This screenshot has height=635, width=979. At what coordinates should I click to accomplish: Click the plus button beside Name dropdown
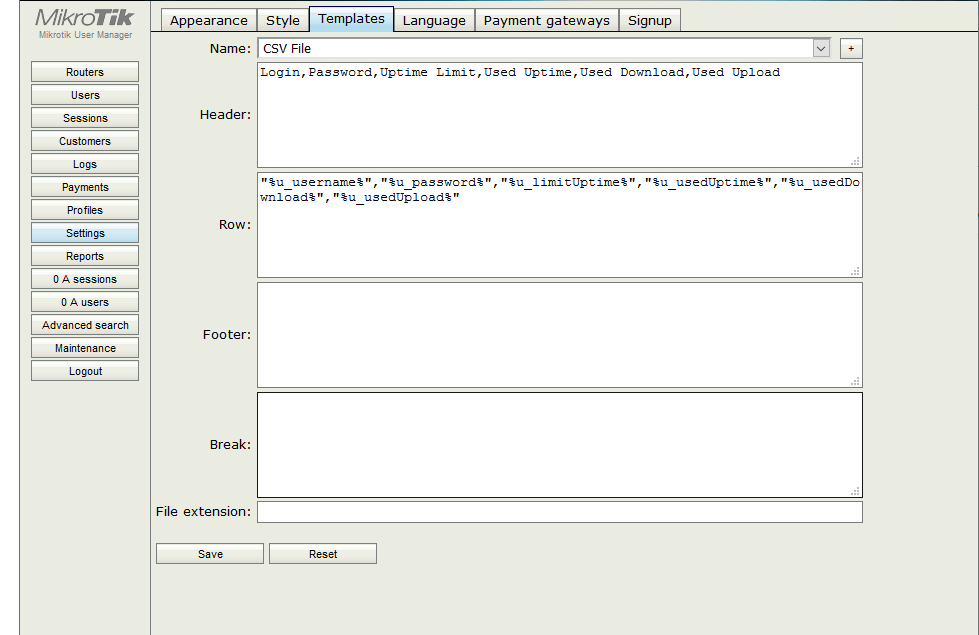(851, 48)
